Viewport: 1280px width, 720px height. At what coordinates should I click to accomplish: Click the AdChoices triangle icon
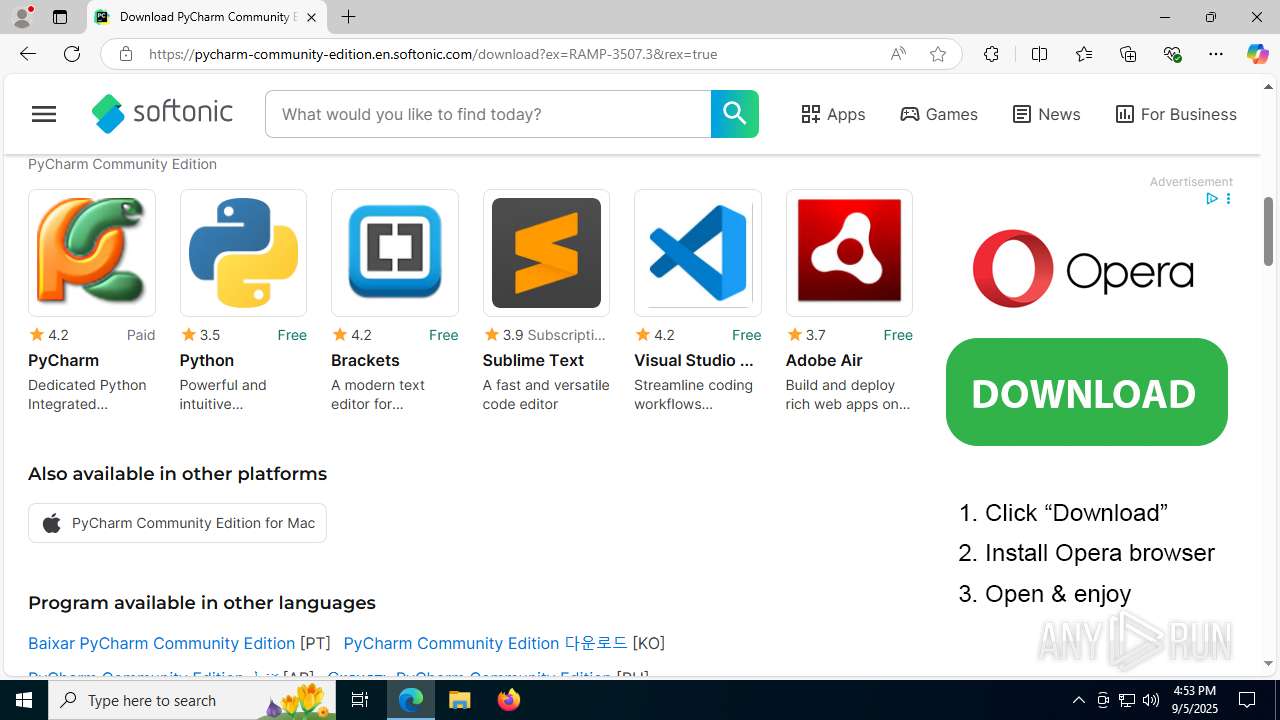(1211, 199)
